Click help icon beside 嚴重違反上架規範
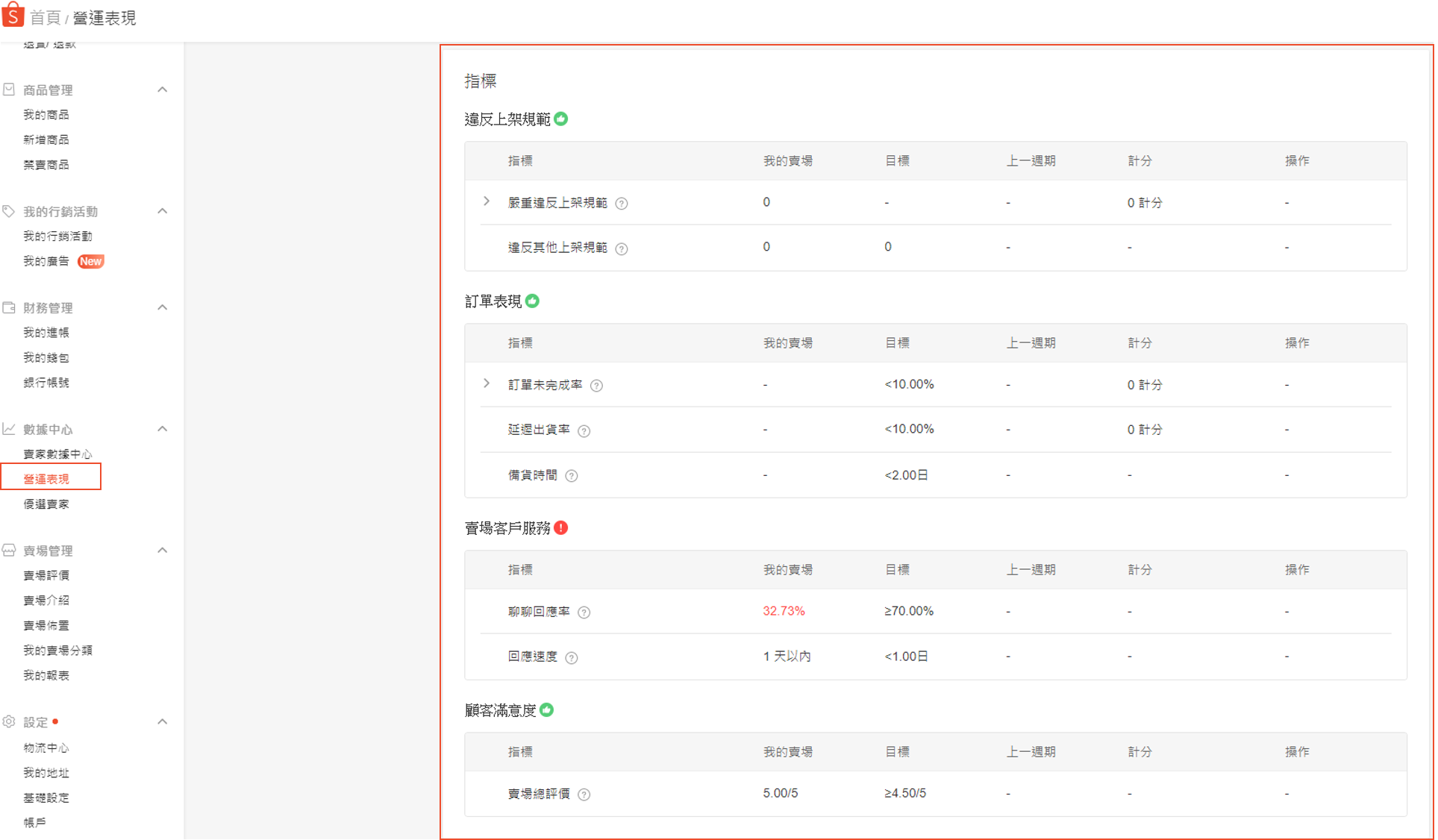 point(621,204)
